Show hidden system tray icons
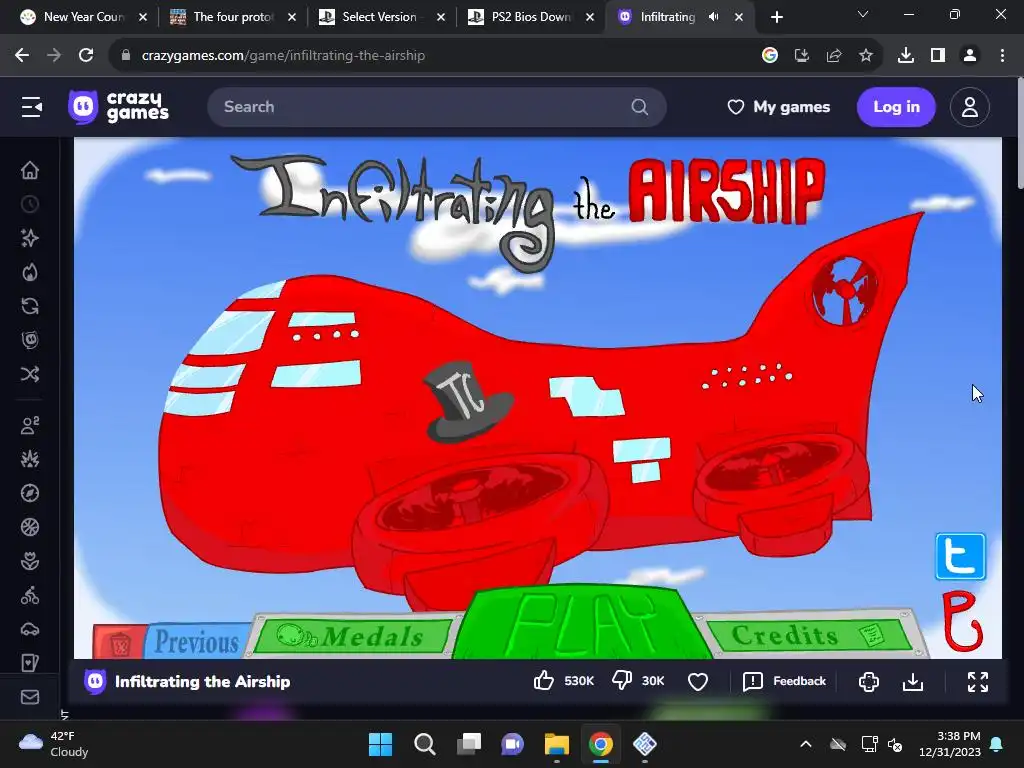 [x=806, y=744]
